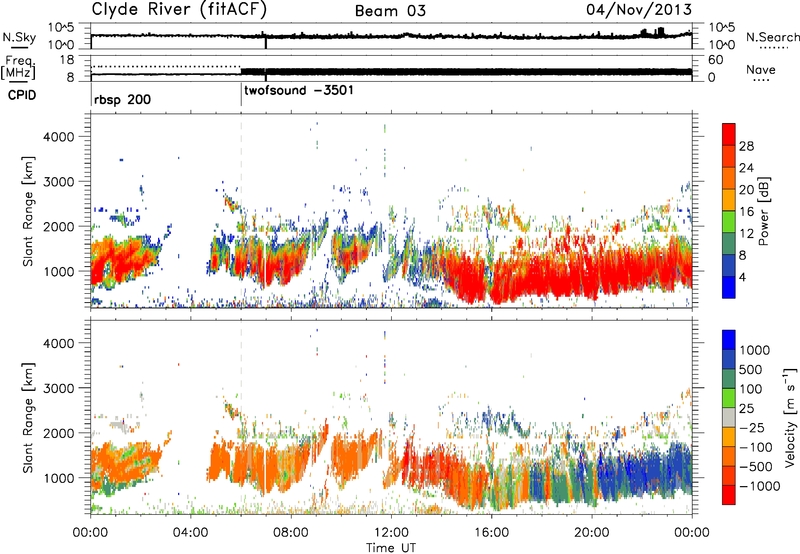Screen dimensions: 800x554
Task: Click the 'Power [dB]' colorbar label
Action: click(764, 211)
